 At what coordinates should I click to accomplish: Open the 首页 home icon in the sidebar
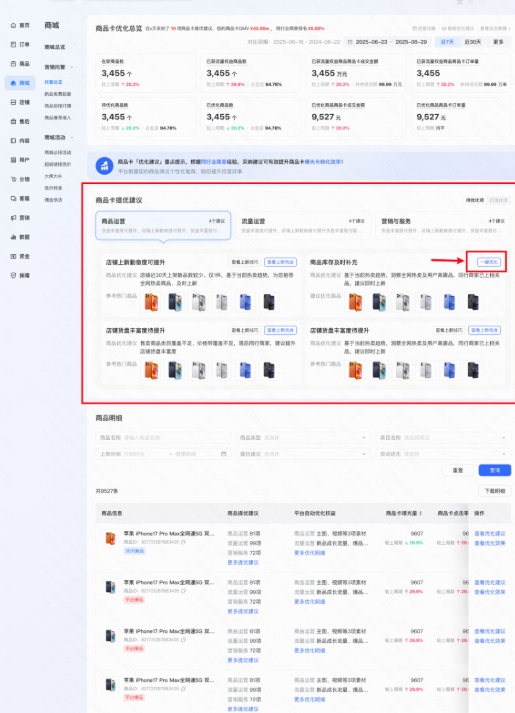(x=14, y=25)
